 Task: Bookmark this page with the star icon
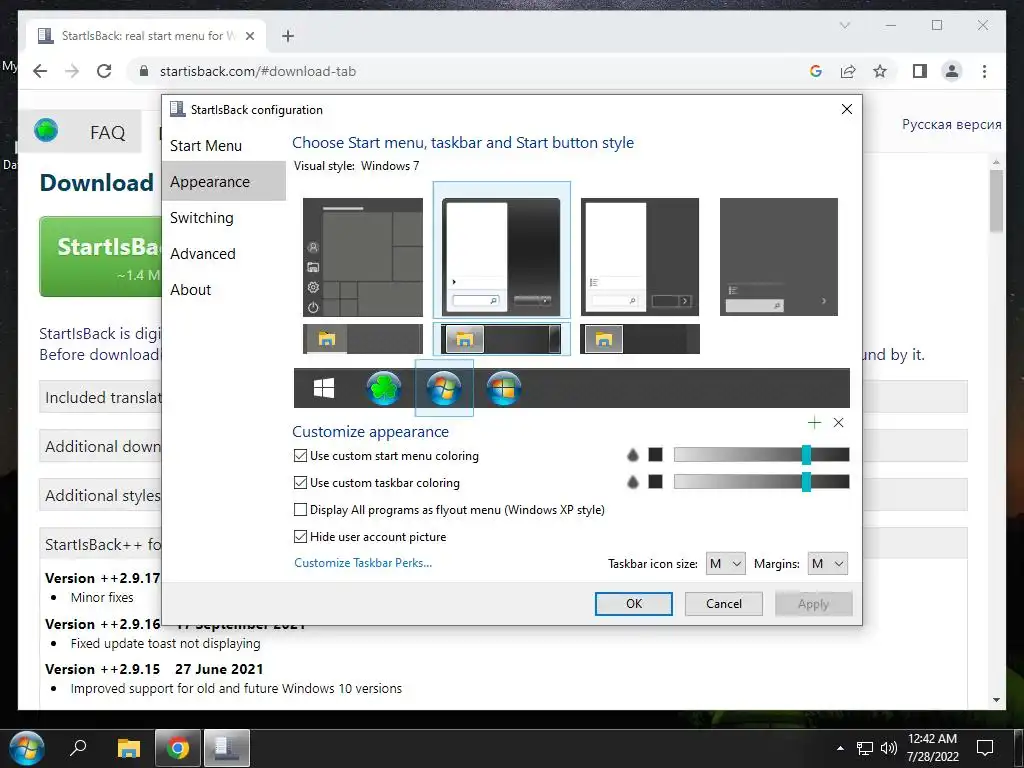(880, 71)
